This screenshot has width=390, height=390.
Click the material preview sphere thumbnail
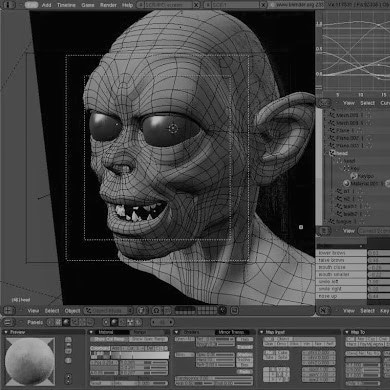[x=30, y=361]
